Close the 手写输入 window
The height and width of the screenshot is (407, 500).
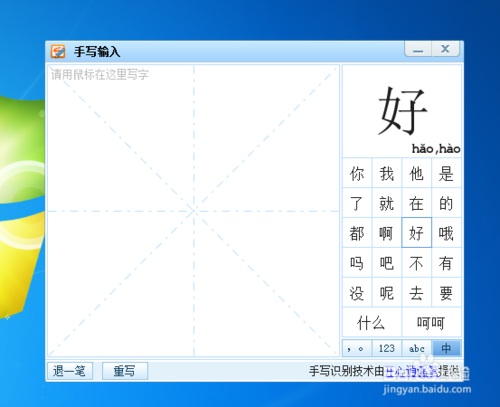[446, 49]
